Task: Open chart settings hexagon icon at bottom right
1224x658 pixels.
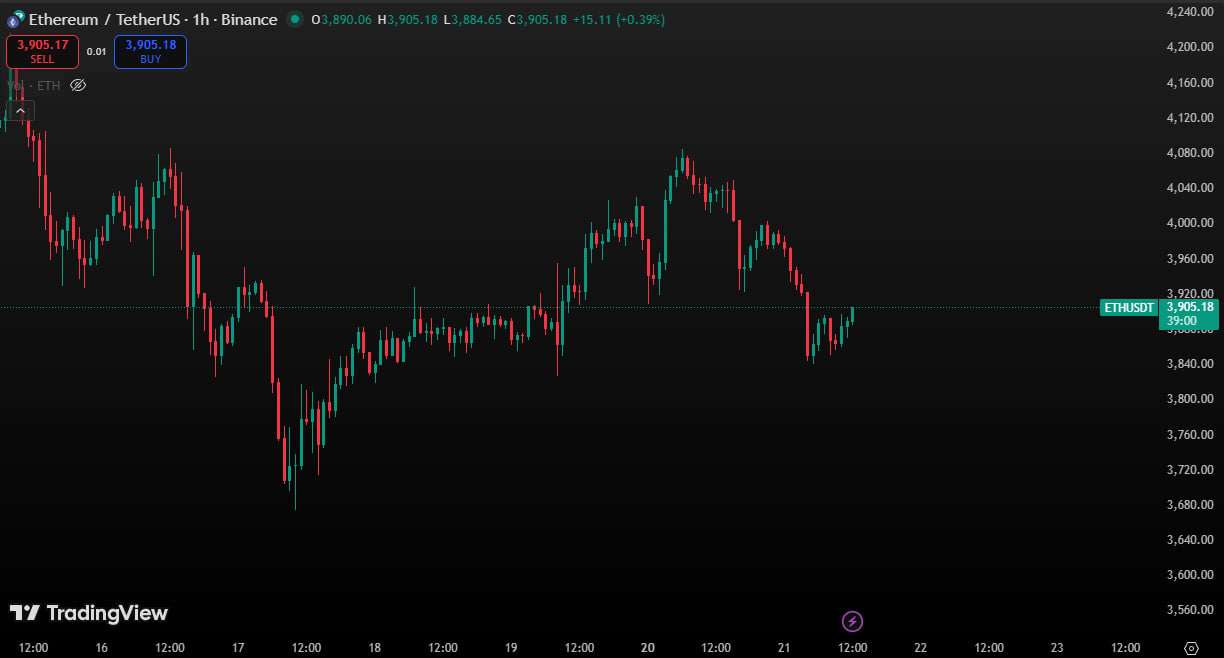Action: pyautogui.click(x=1191, y=647)
